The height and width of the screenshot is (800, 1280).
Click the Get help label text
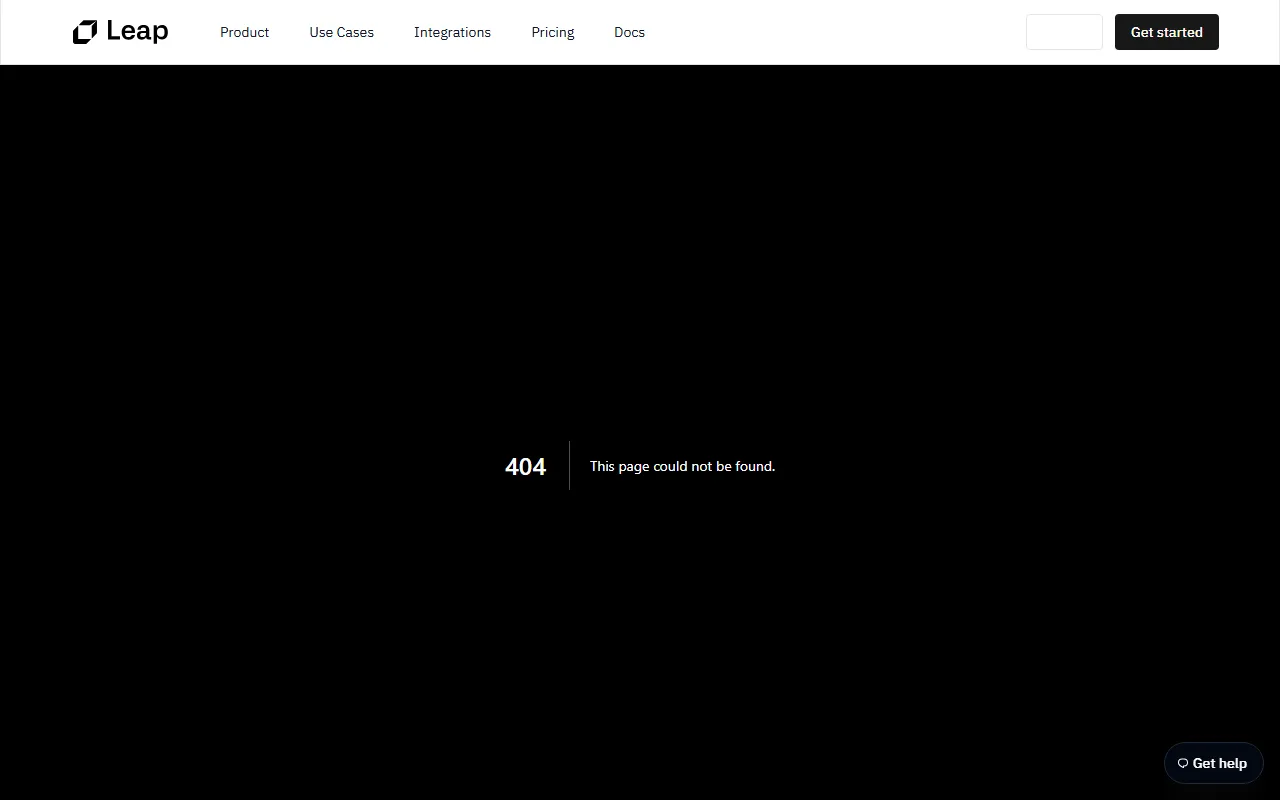(x=1219, y=764)
